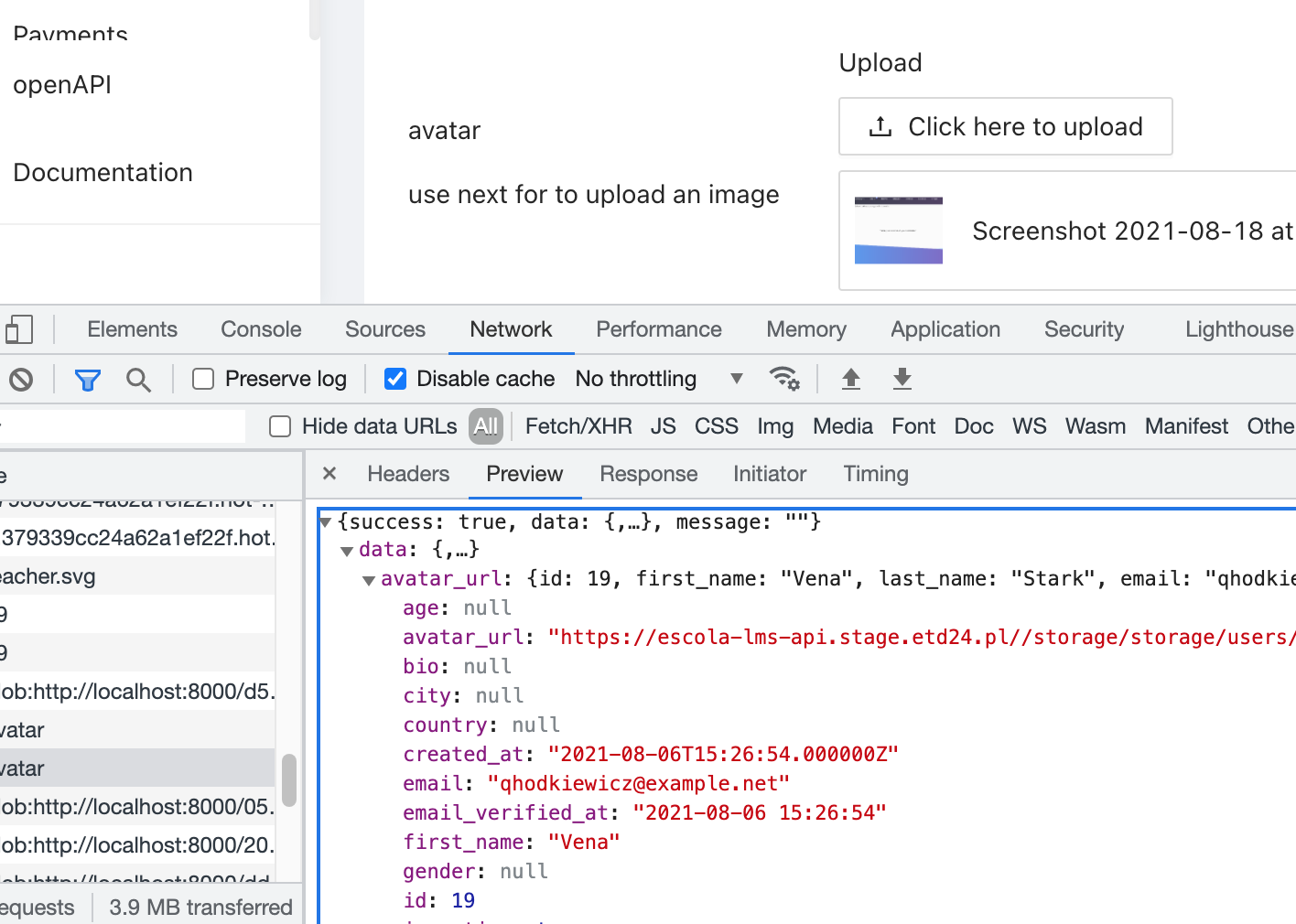Enable Preserve log
Viewport: 1296px width, 924px height.
pos(201,378)
